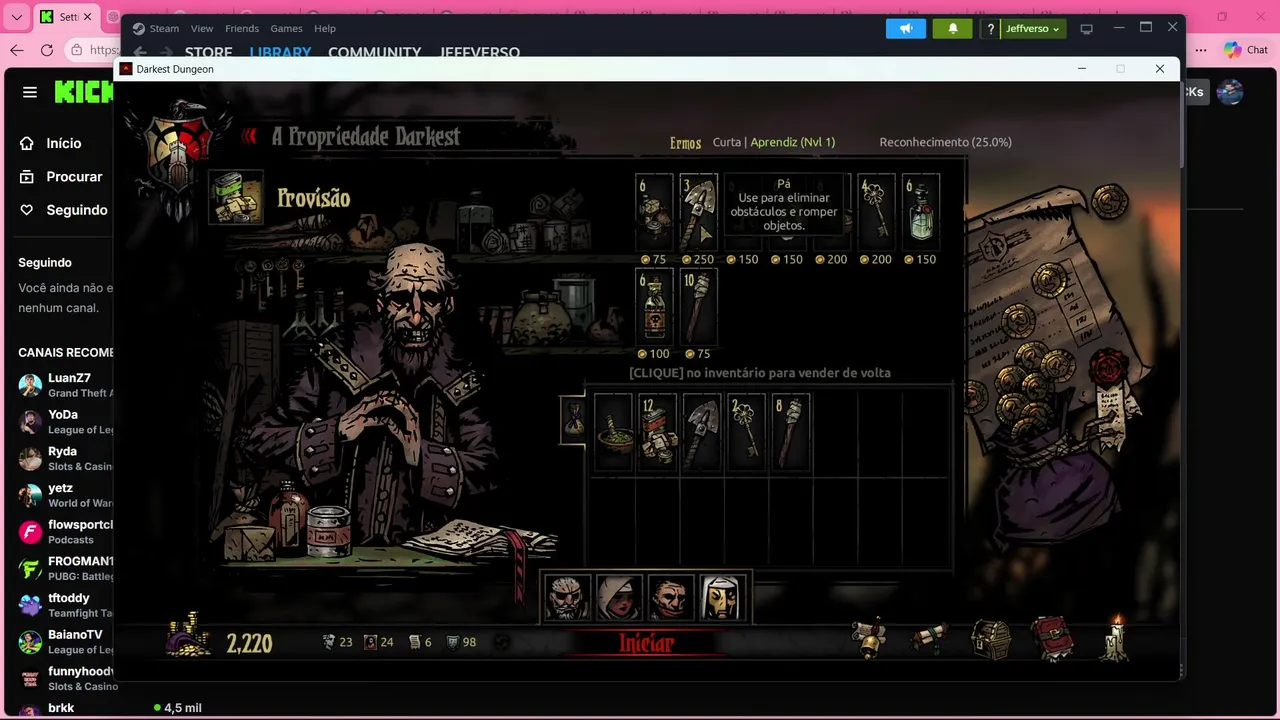This screenshot has width=1280, height=720.
Task: Sell back the food stack of 12
Action: coord(658,432)
